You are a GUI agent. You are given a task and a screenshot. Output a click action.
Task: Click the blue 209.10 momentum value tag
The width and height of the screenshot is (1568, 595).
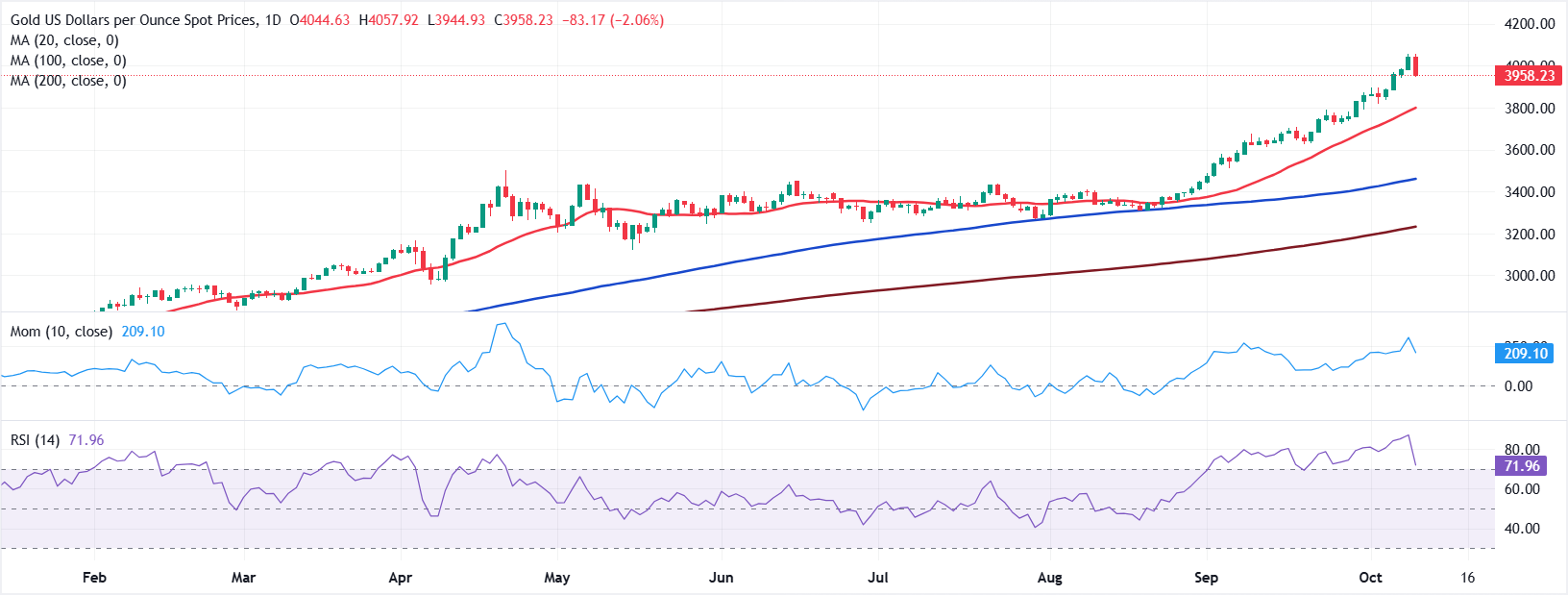[x=1525, y=354]
